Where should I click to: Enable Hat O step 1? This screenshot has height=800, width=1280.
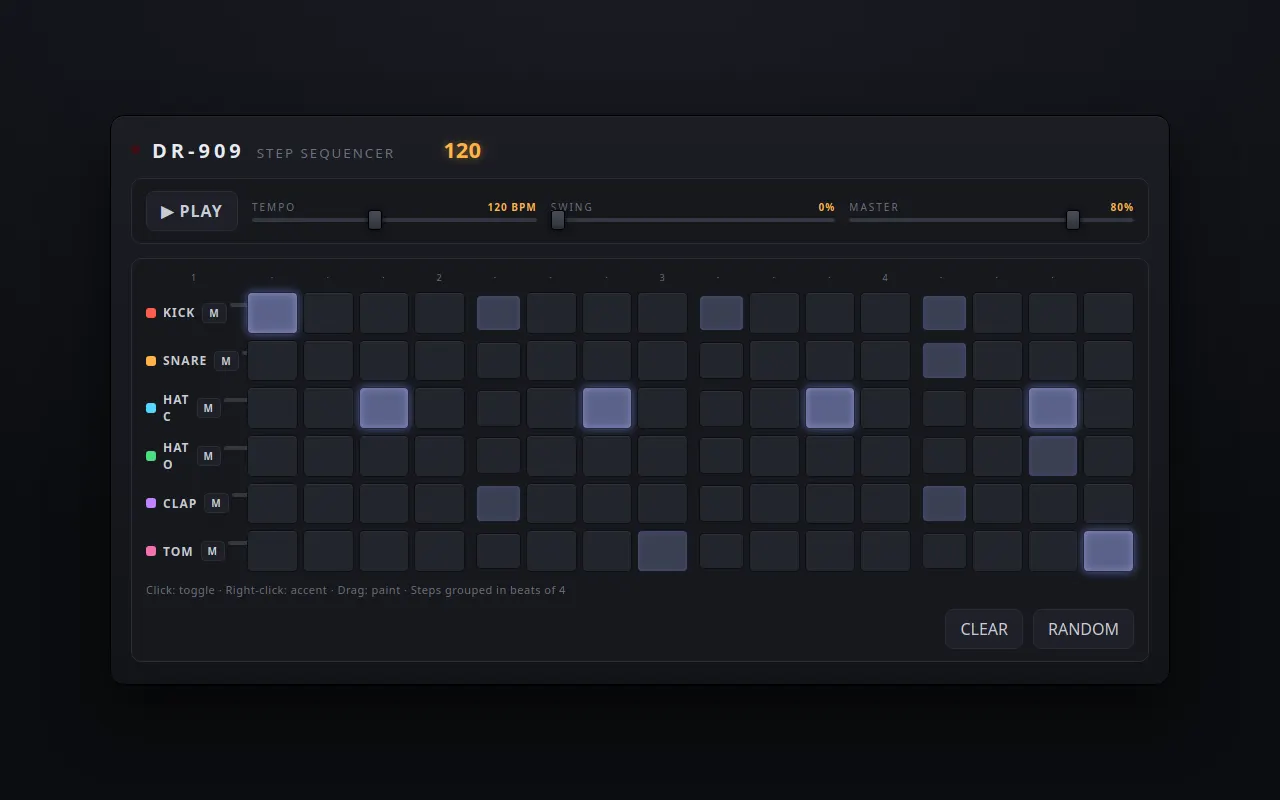(x=272, y=456)
